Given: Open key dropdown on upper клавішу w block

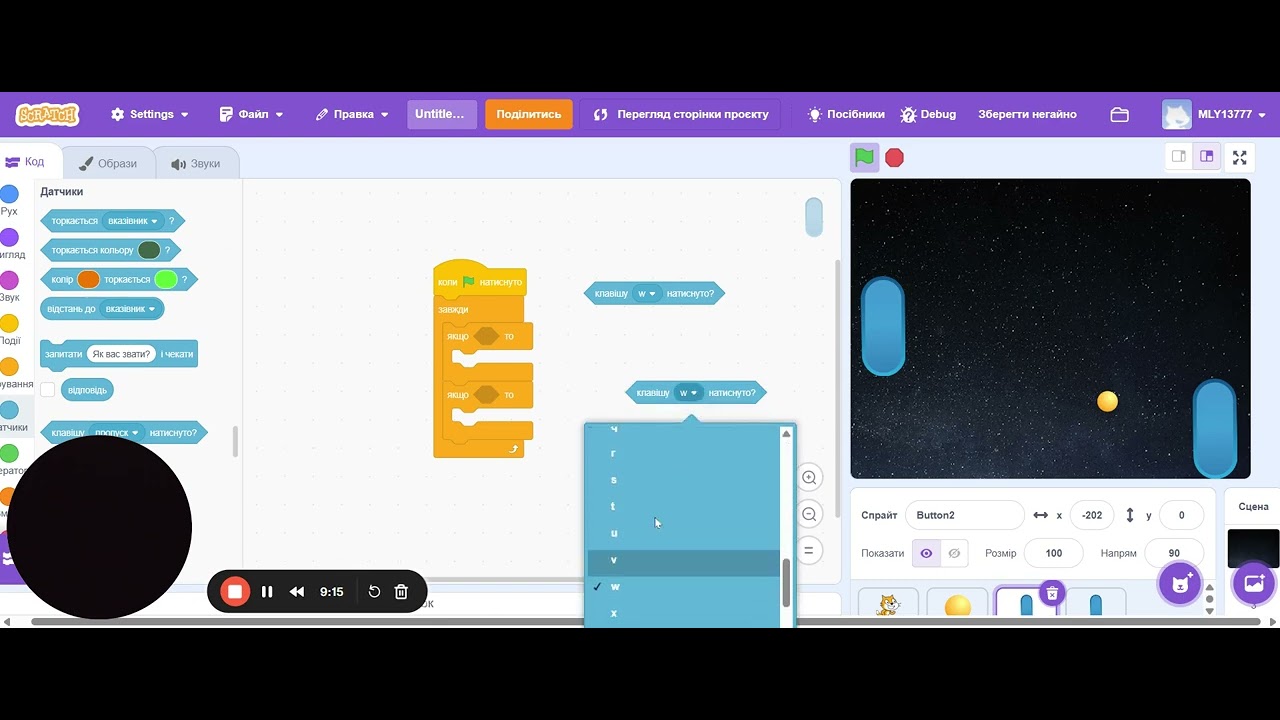Looking at the screenshot, I should click(x=647, y=294).
